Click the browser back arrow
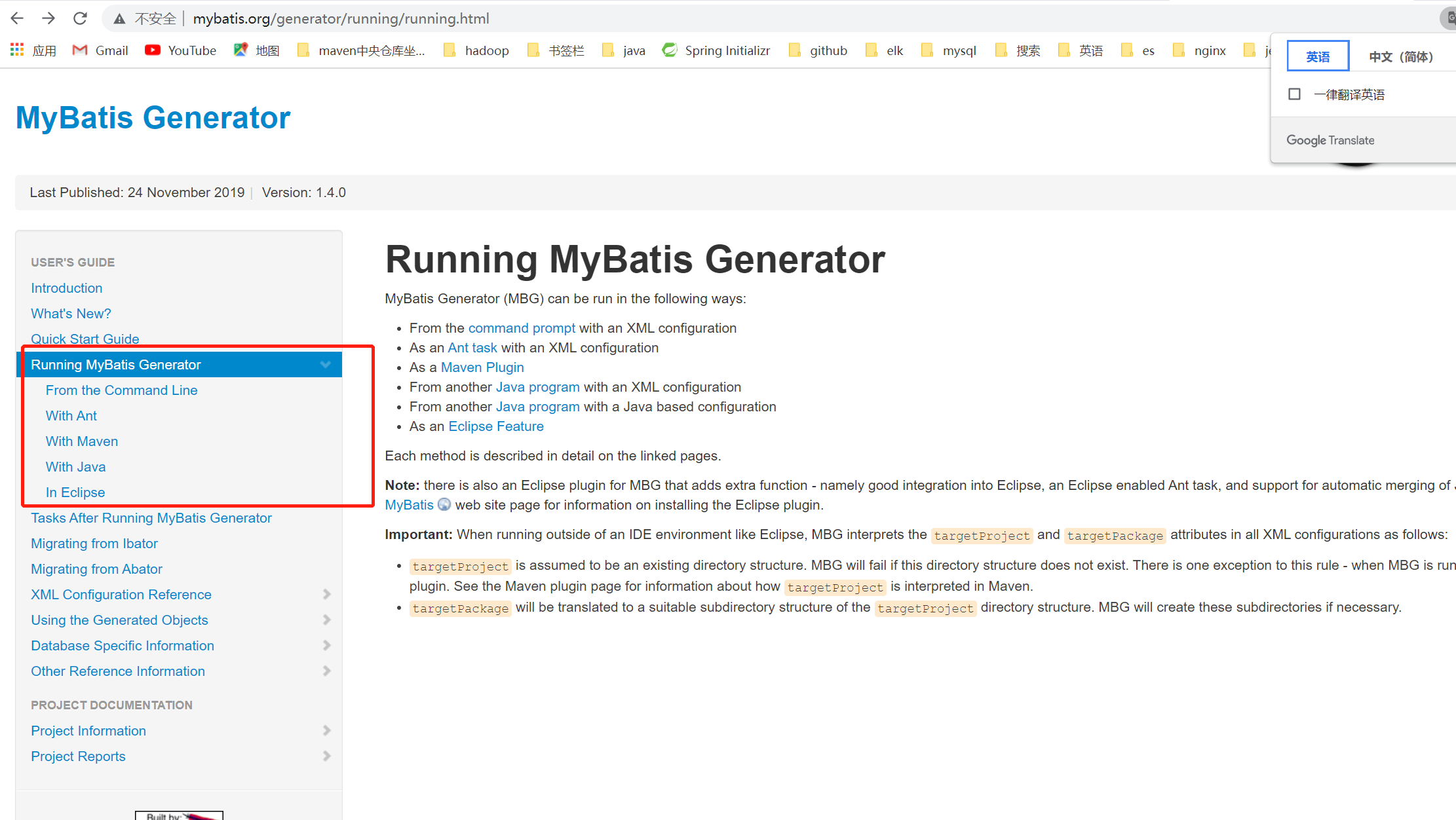The width and height of the screenshot is (1456, 820). [x=18, y=18]
